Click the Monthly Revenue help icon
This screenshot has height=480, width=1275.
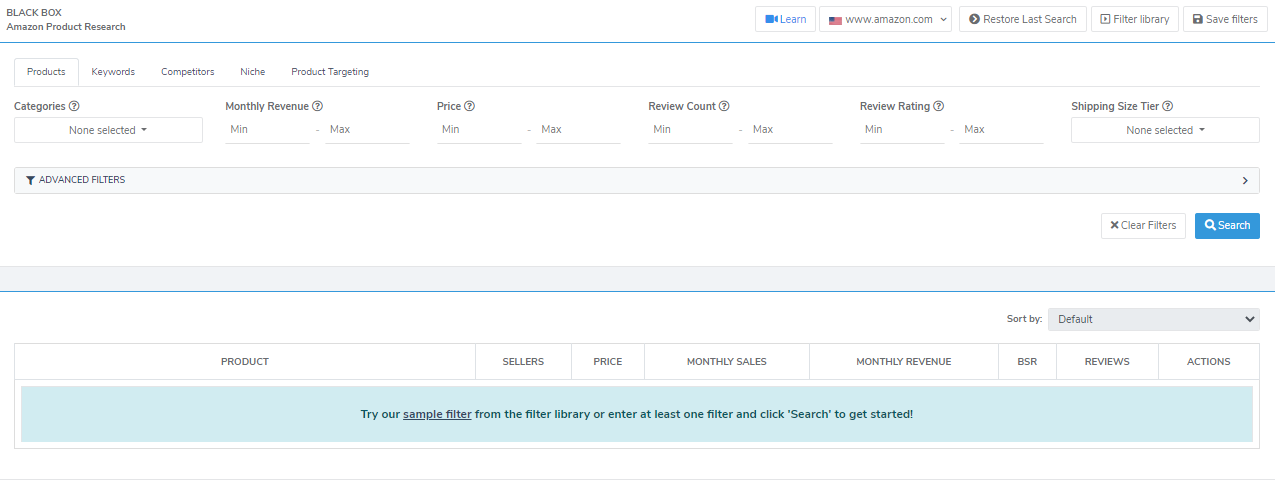click(x=318, y=106)
